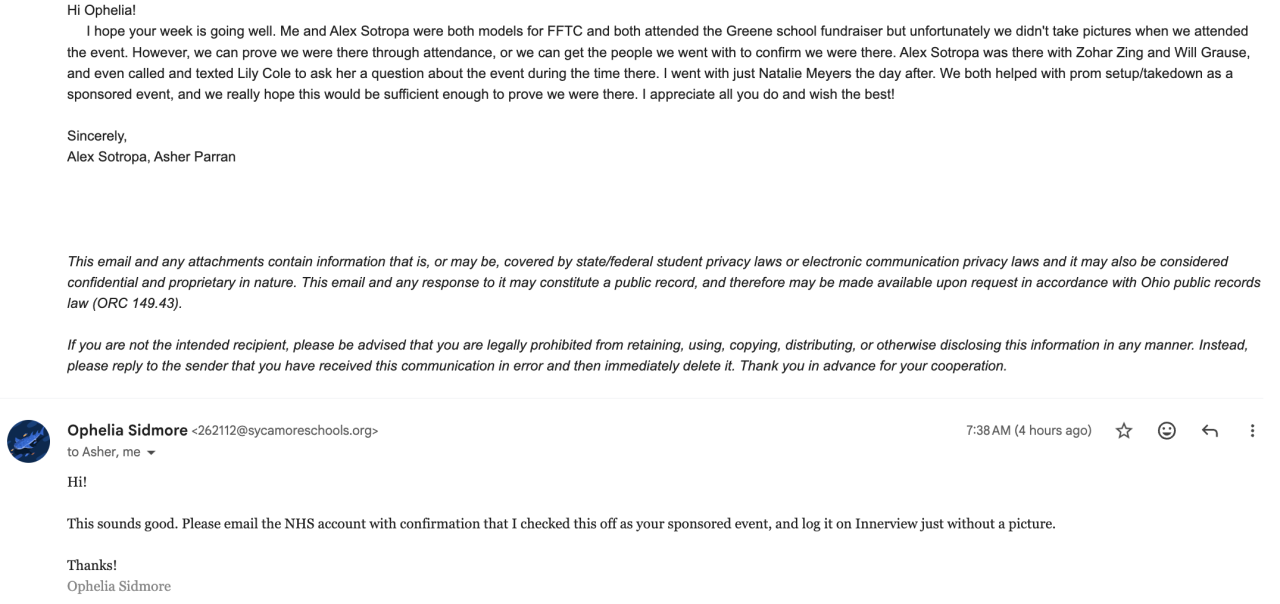The image size is (1280, 604).
Task: Click the "This sounds good" reply sentence
Action: pos(560,524)
